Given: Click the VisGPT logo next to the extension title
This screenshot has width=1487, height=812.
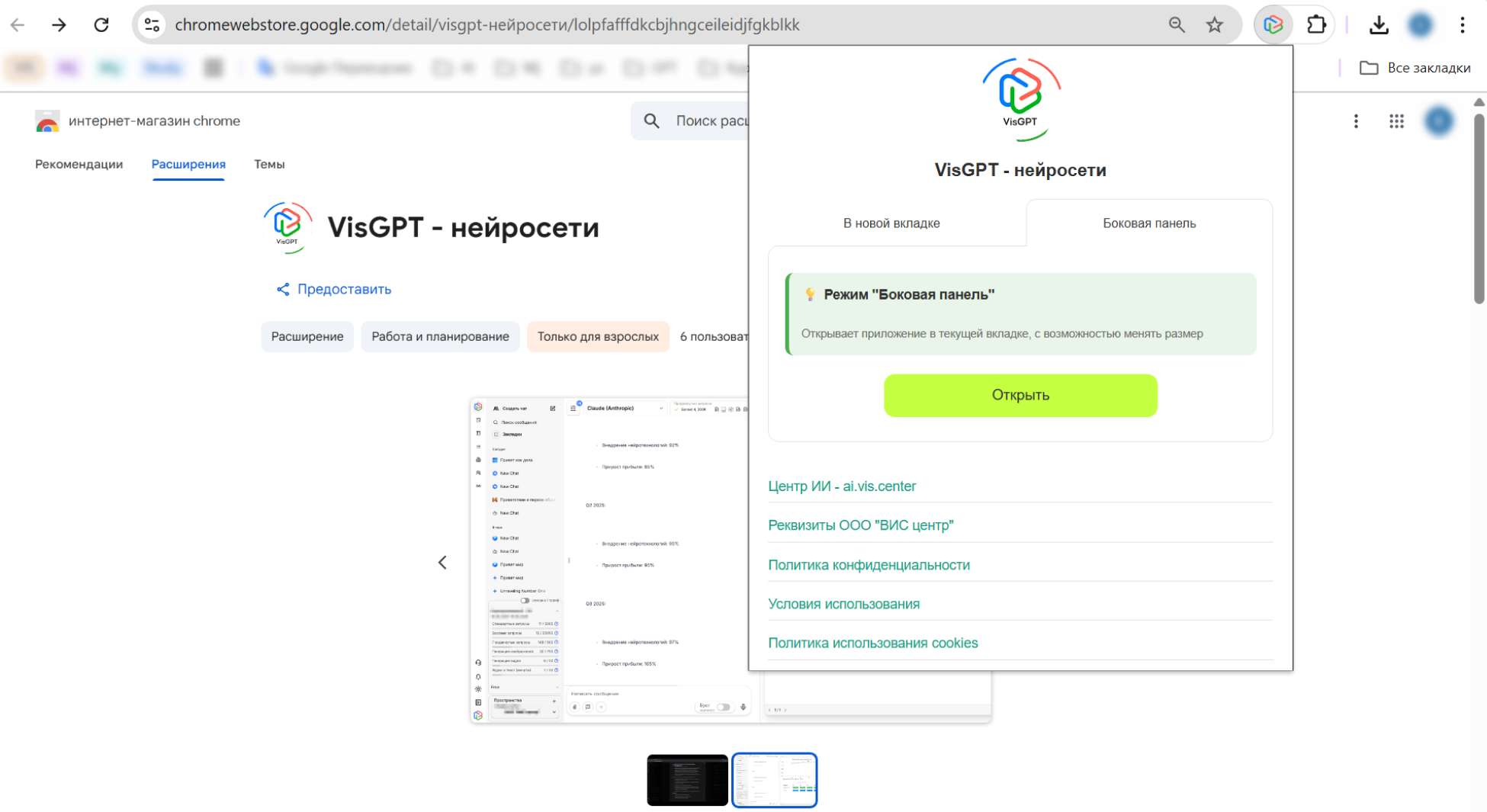Looking at the screenshot, I should (x=287, y=226).
